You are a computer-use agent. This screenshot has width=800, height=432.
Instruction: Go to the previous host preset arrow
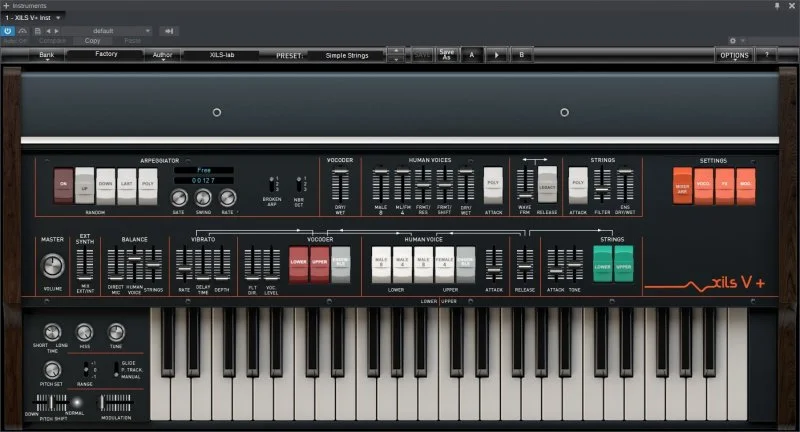pyautogui.click(x=48, y=31)
